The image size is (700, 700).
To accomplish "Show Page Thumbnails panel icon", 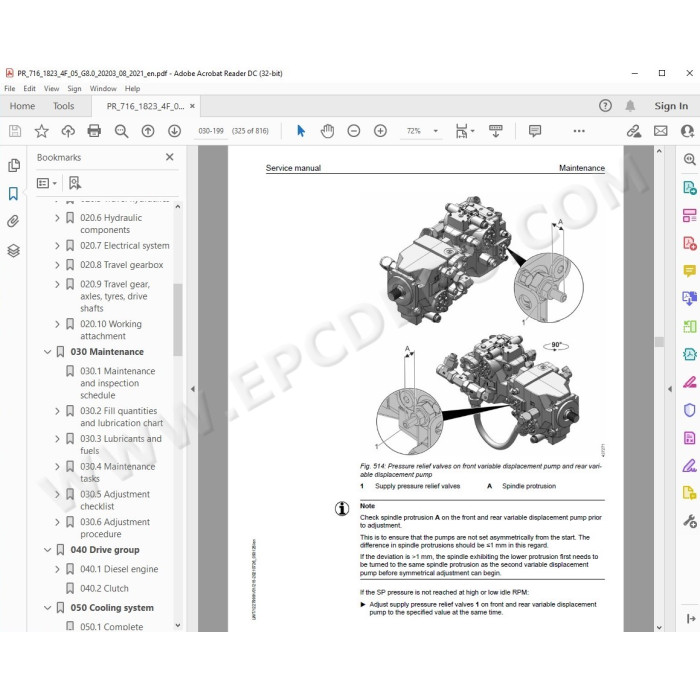I will 14,165.
